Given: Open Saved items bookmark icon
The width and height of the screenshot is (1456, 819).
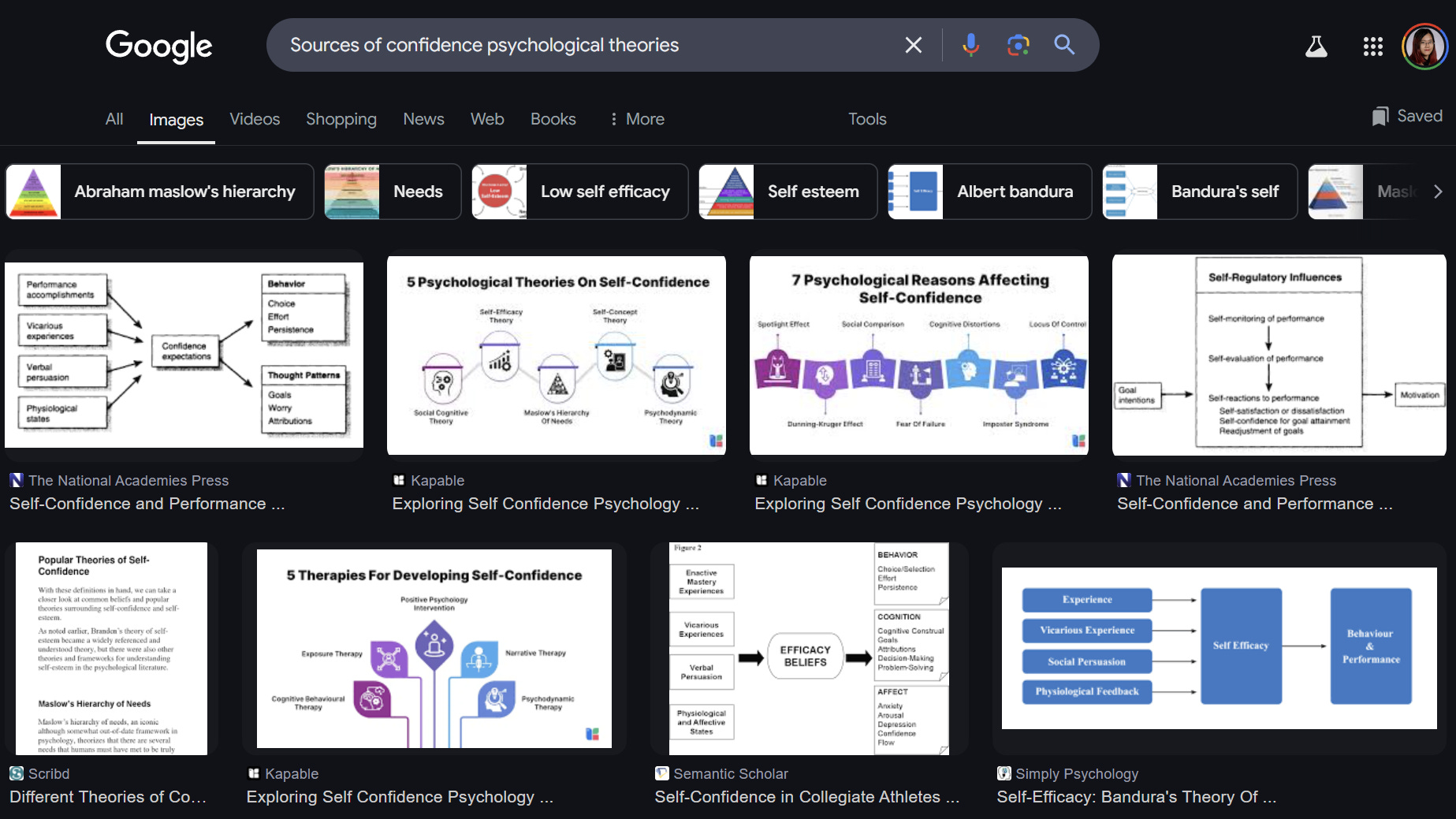Looking at the screenshot, I should pyautogui.click(x=1380, y=117).
